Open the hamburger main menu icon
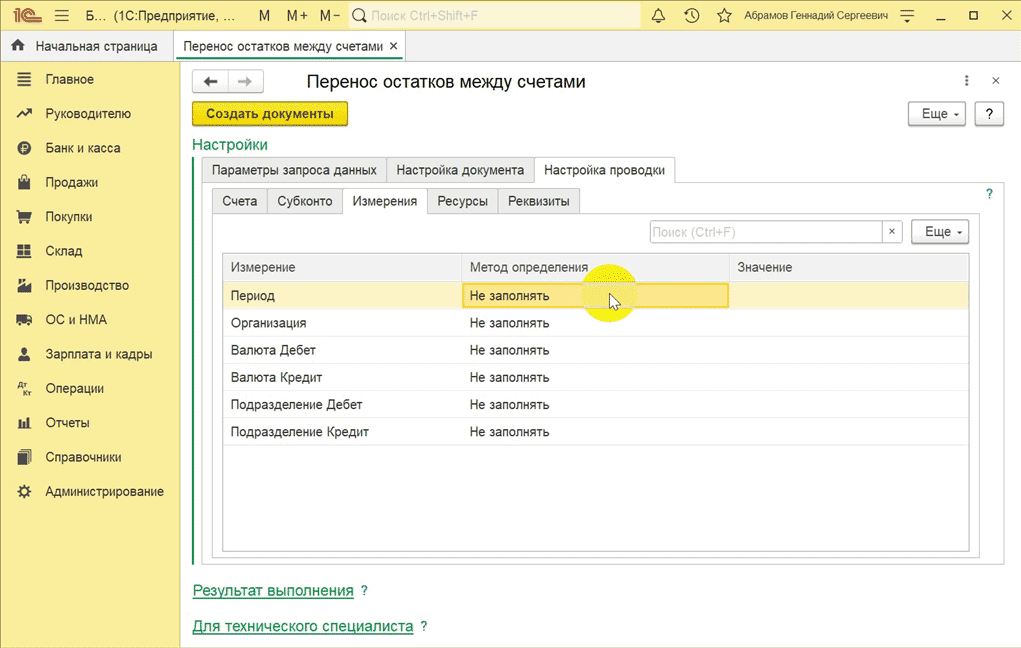1021x648 pixels. (x=61, y=16)
